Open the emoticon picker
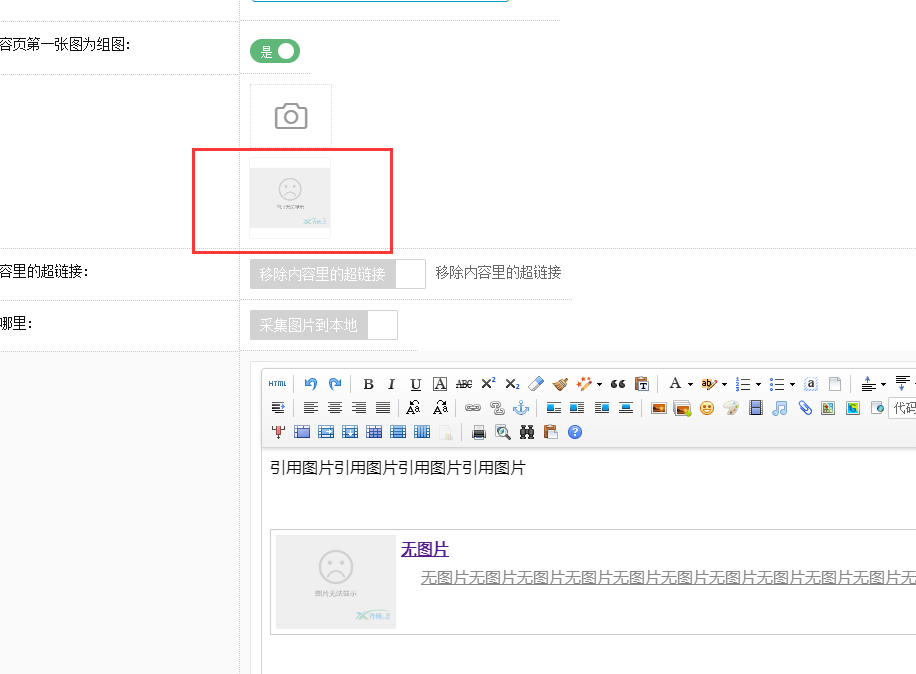 [707, 408]
